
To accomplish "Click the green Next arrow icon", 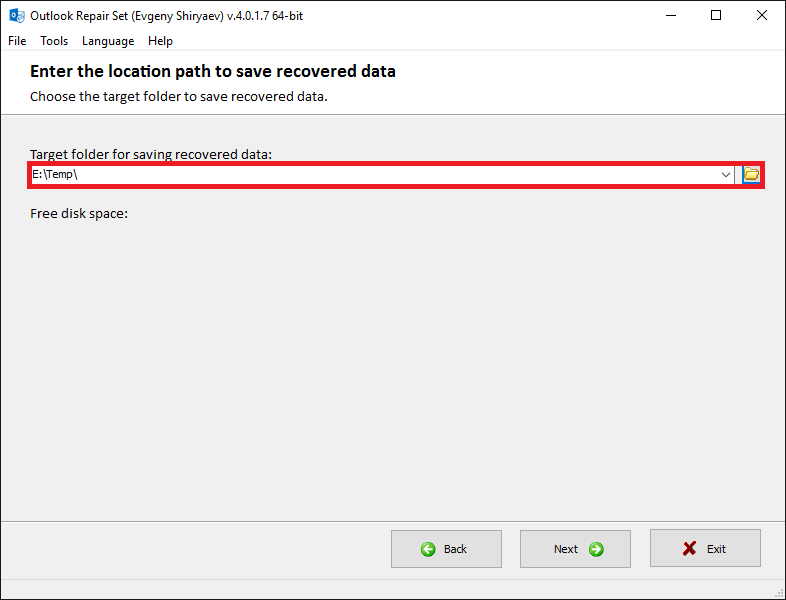I will 596,549.
